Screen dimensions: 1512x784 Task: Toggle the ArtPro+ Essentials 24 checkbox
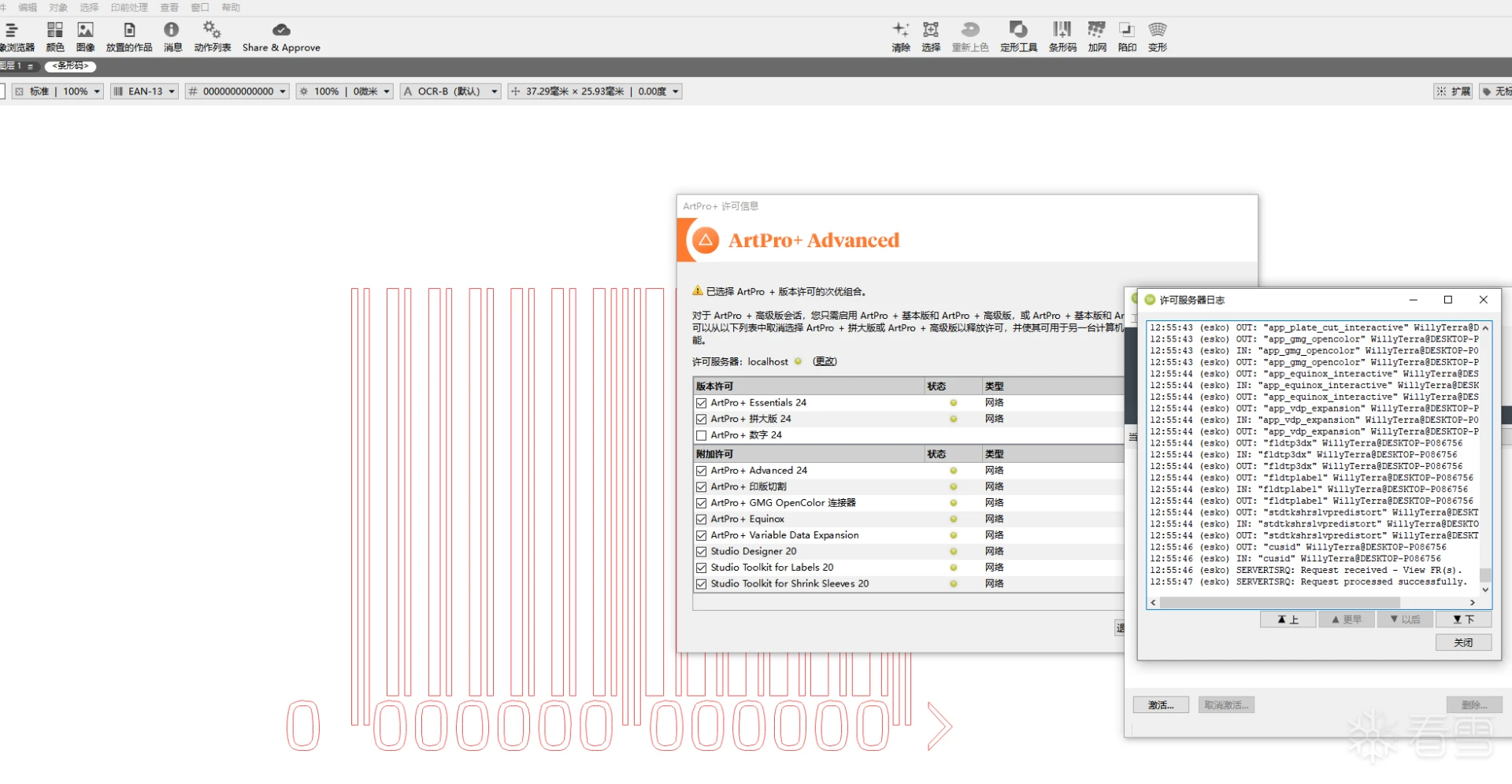[x=701, y=403]
